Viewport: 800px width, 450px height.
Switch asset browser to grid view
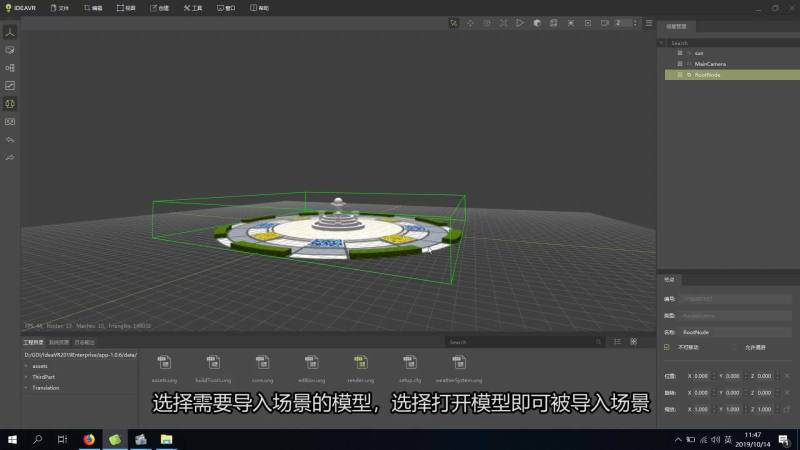coord(633,342)
